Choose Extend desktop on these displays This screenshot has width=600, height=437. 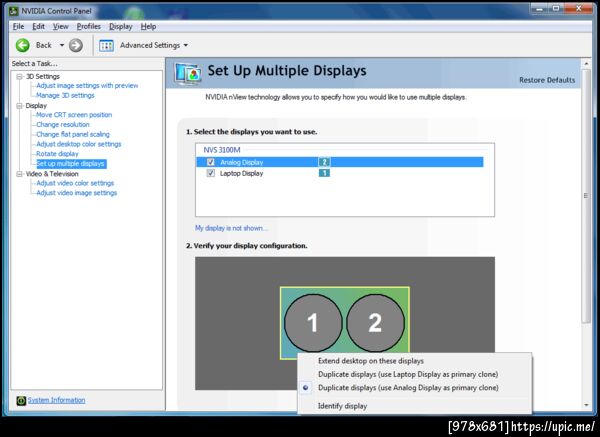(371, 361)
